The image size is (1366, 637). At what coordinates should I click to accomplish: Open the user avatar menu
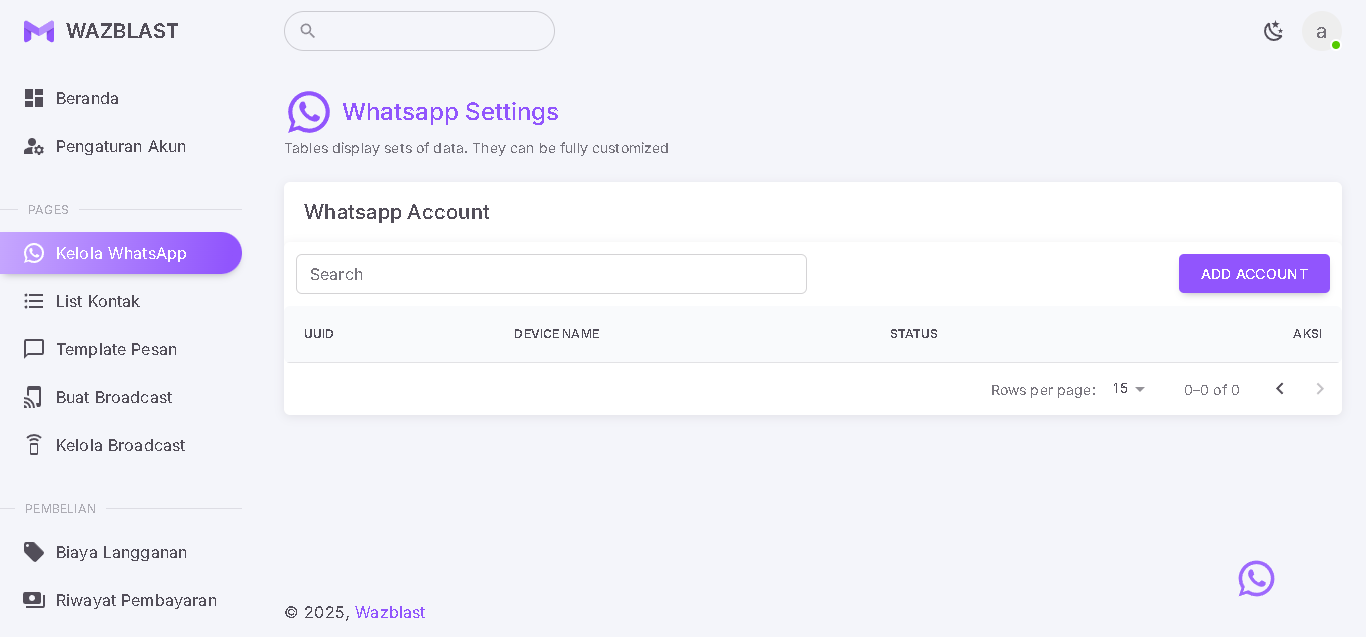pyautogui.click(x=1321, y=31)
